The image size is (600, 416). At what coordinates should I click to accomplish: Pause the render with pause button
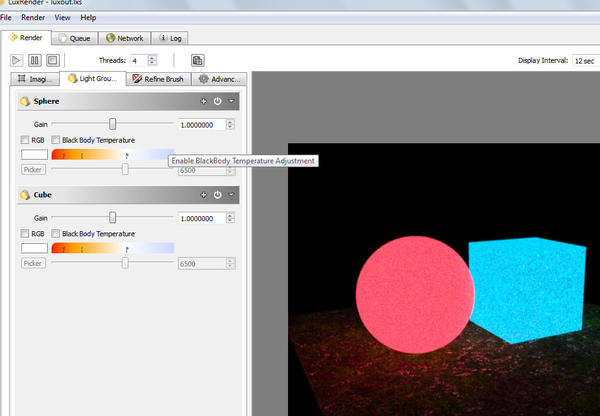point(34,60)
